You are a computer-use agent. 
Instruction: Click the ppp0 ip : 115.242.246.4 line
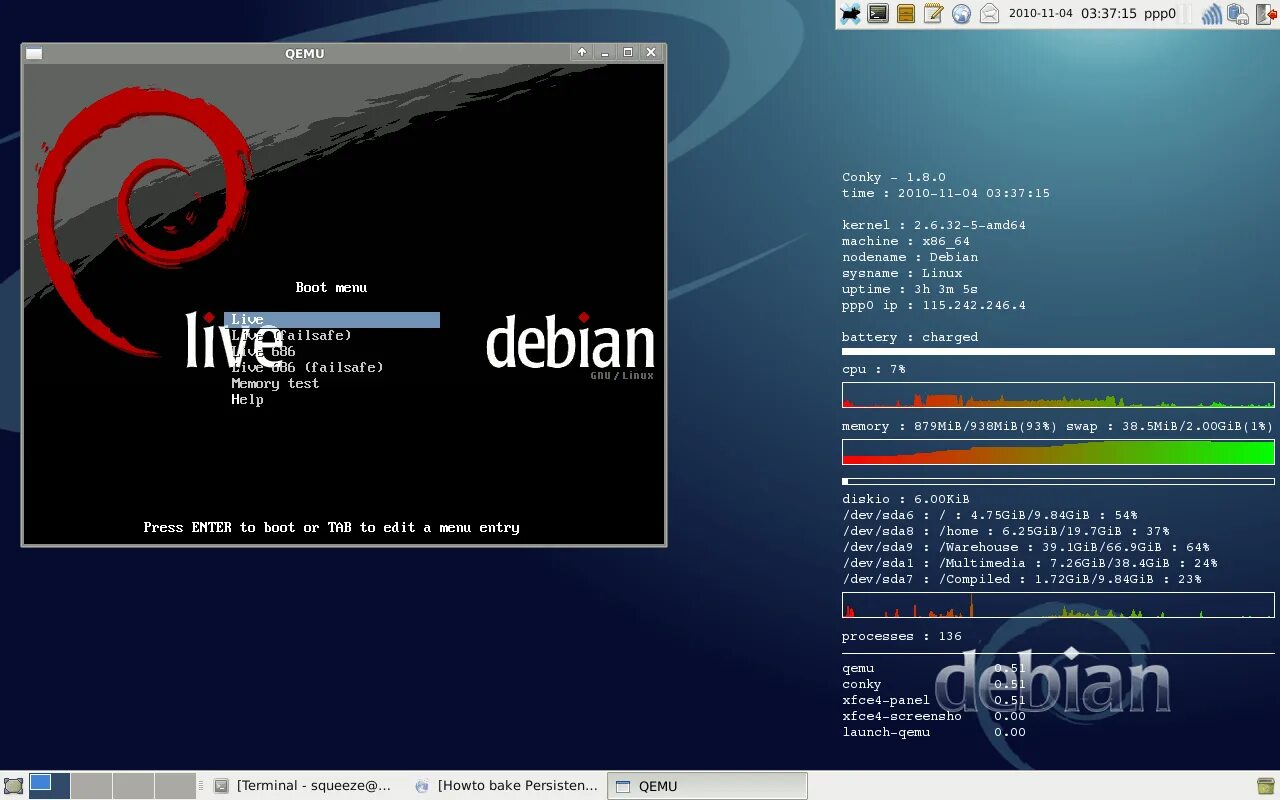pos(934,305)
